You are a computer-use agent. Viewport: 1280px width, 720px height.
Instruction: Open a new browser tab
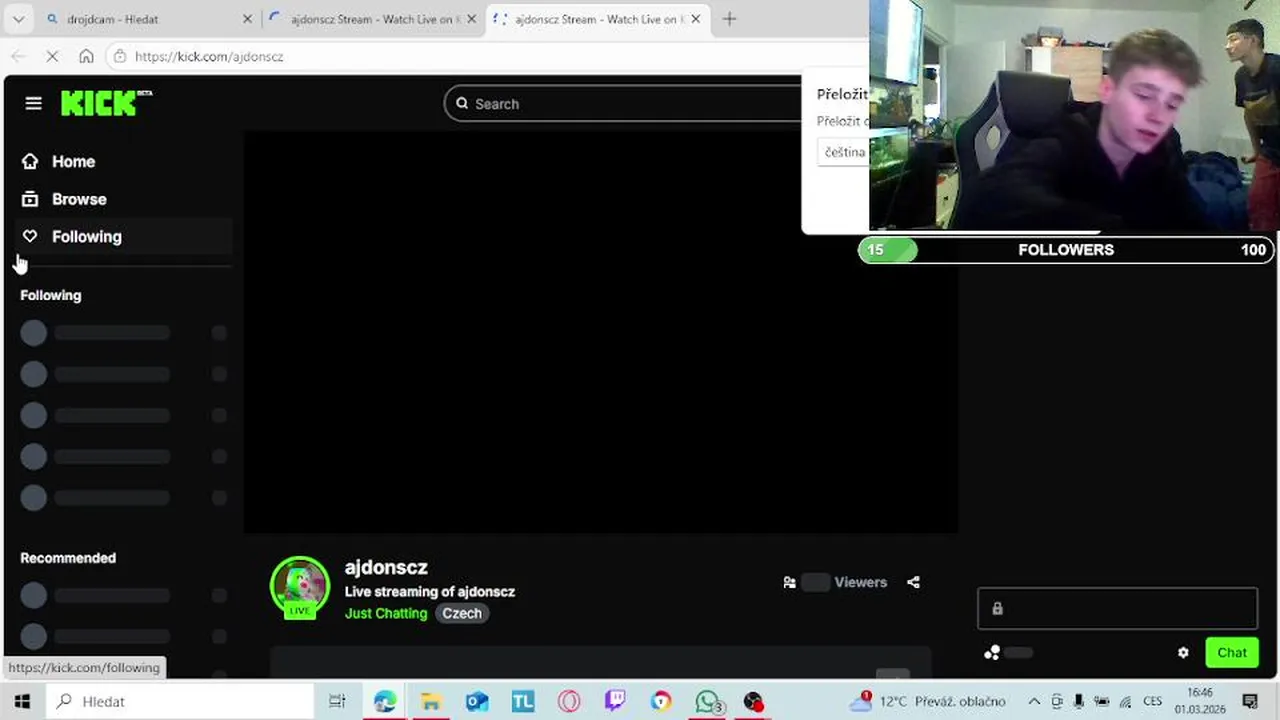729,19
